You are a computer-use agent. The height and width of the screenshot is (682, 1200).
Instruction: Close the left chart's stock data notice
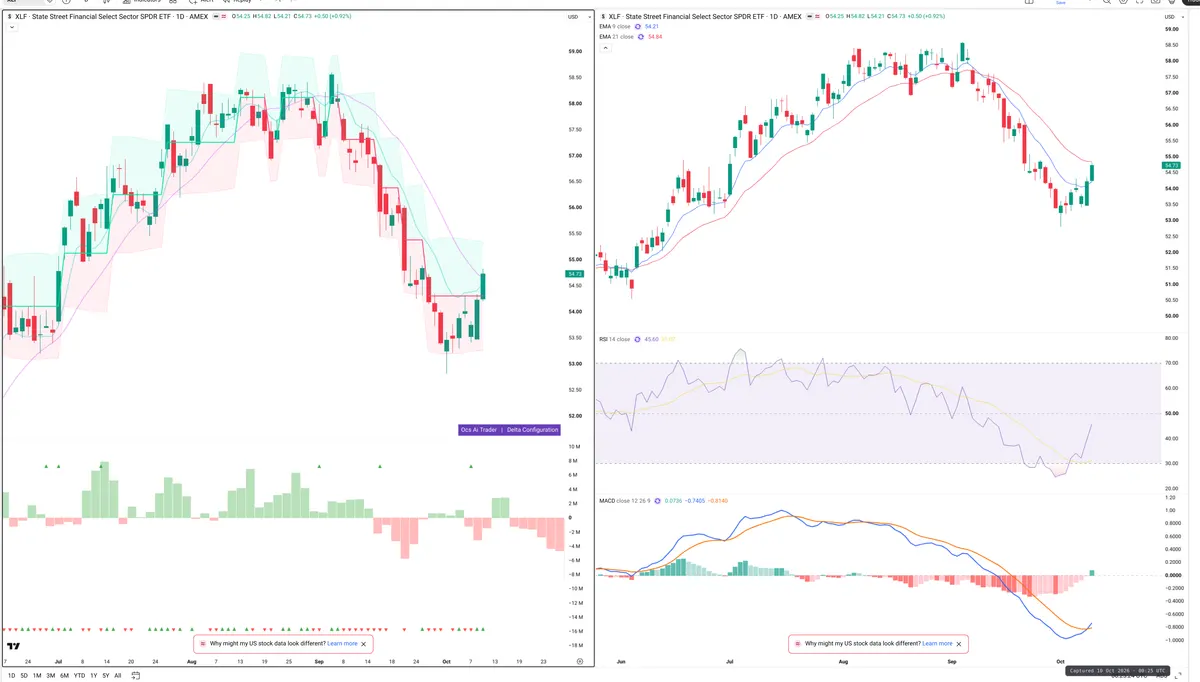coord(364,644)
